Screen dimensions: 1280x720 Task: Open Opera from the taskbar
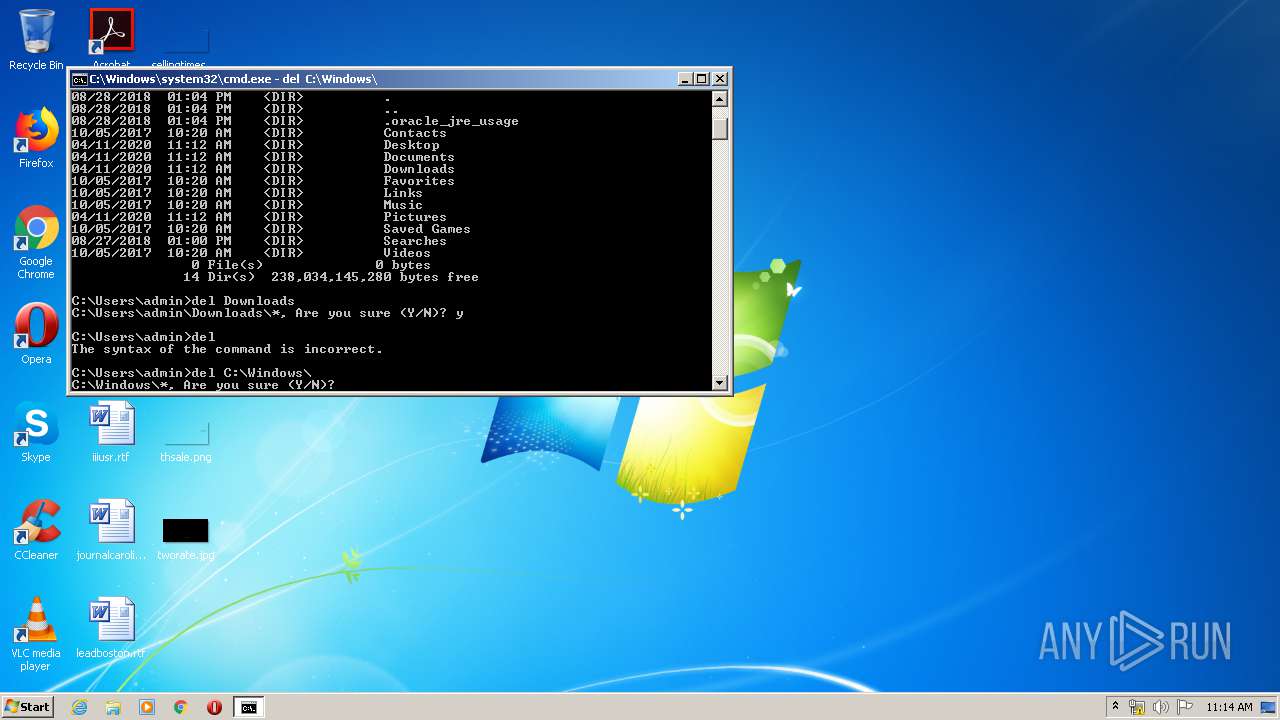[x=214, y=707]
